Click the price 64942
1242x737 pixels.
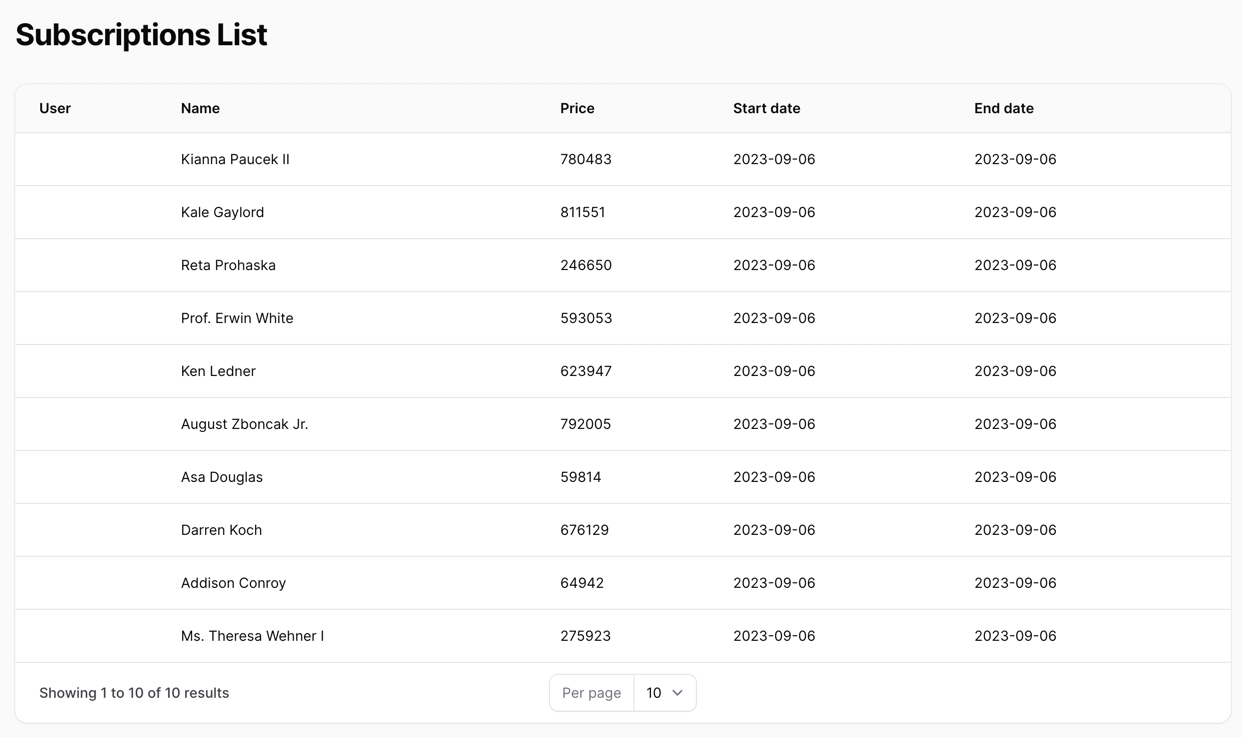(x=582, y=583)
